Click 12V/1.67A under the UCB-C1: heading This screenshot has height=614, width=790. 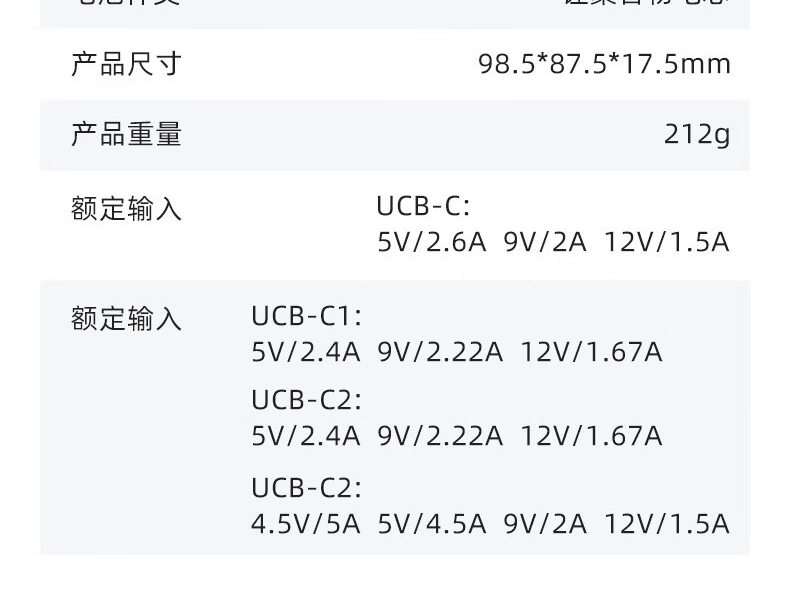(x=591, y=352)
